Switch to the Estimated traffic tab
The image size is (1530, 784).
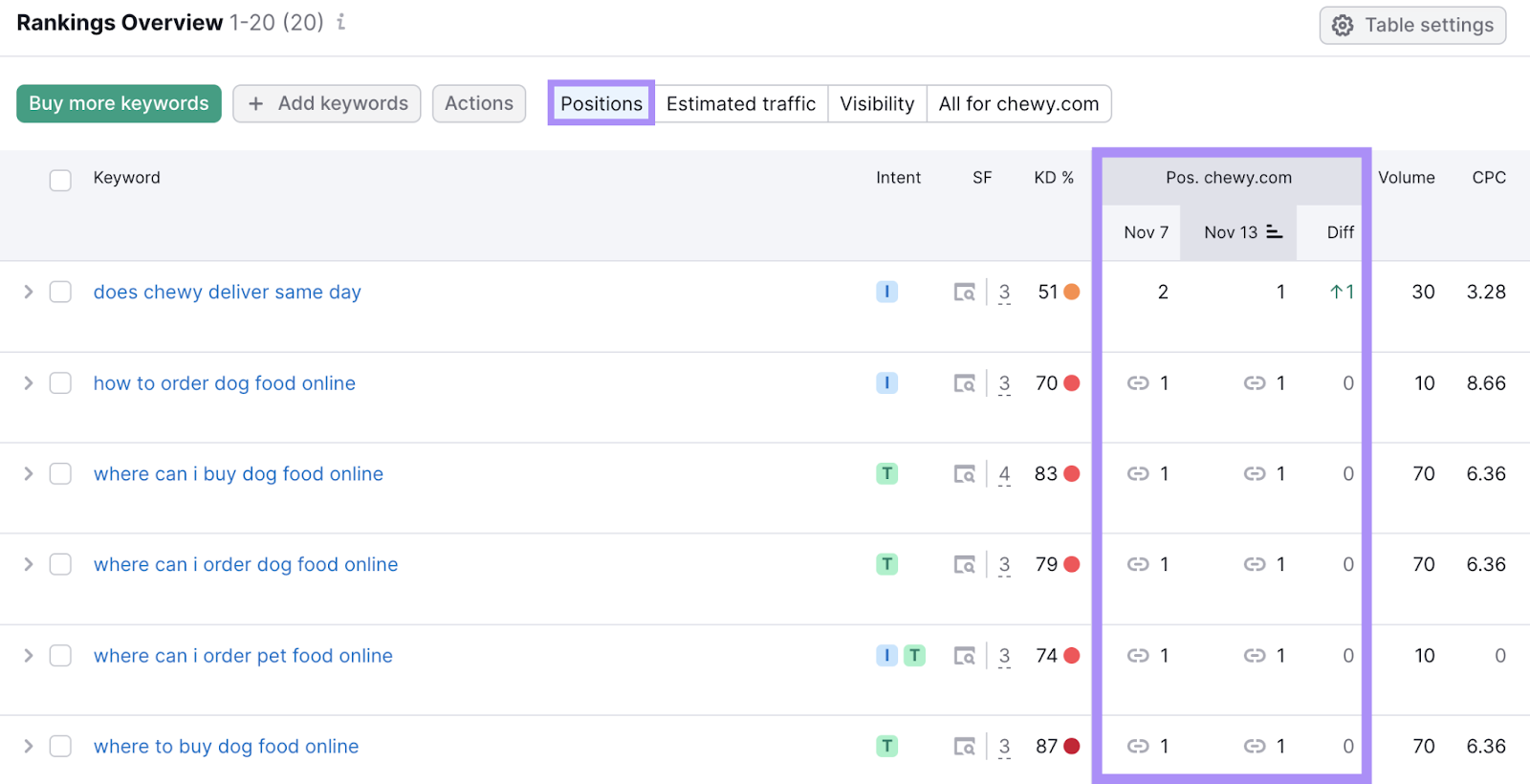[x=740, y=103]
